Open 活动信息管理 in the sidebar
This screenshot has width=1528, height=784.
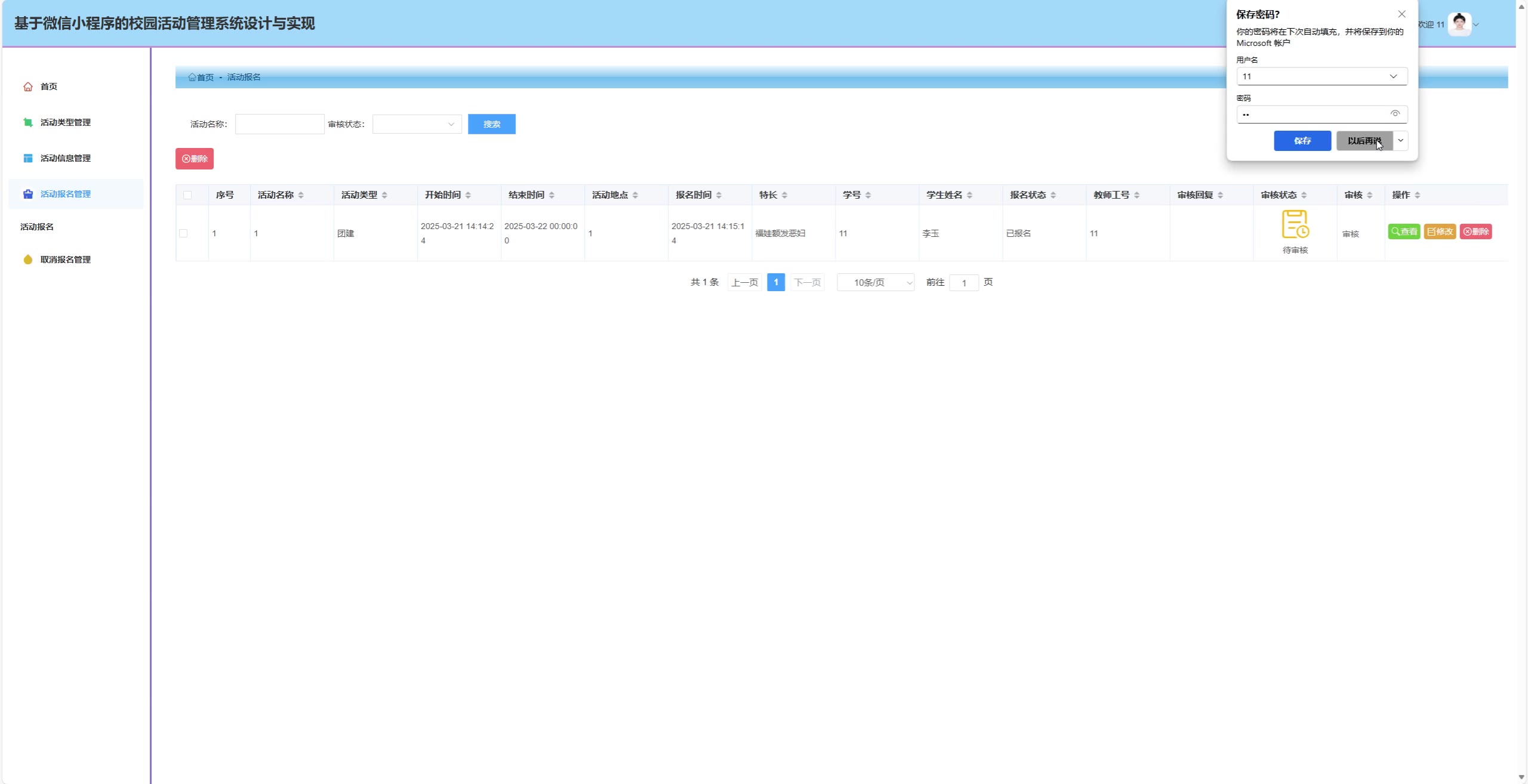pos(66,158)
